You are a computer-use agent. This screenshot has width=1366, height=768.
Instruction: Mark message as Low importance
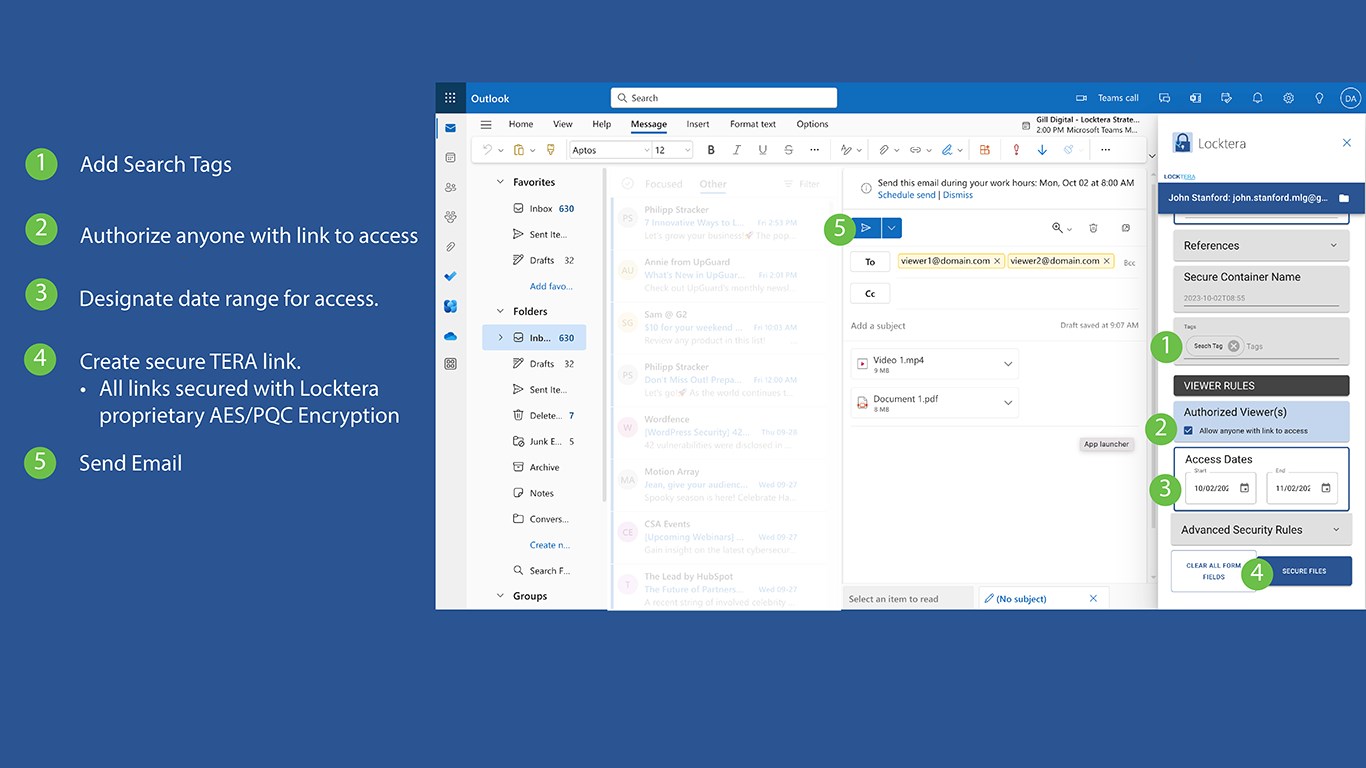click(1042, 150)
